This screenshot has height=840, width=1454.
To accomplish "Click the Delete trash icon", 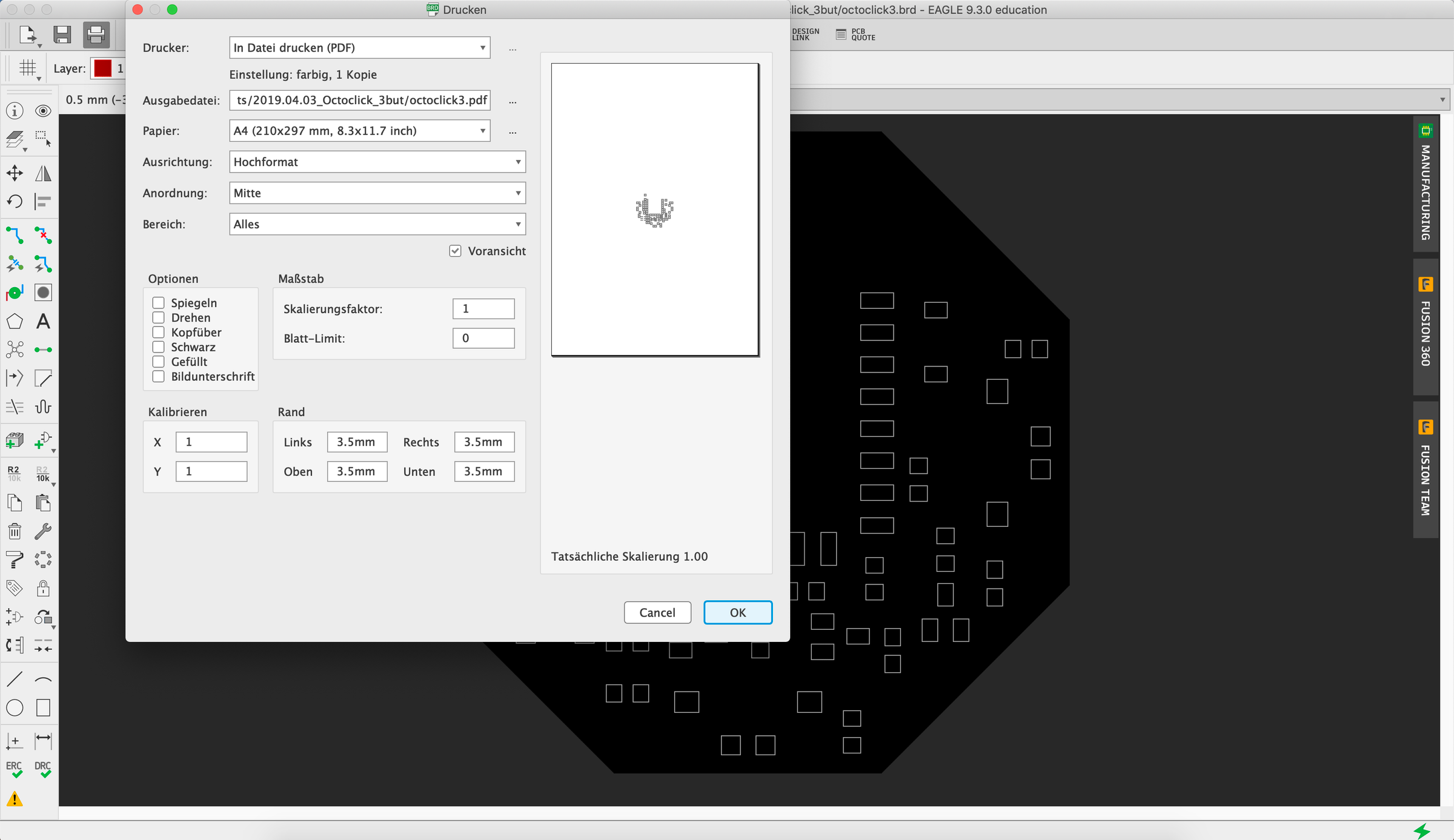I will click(15, 532).
